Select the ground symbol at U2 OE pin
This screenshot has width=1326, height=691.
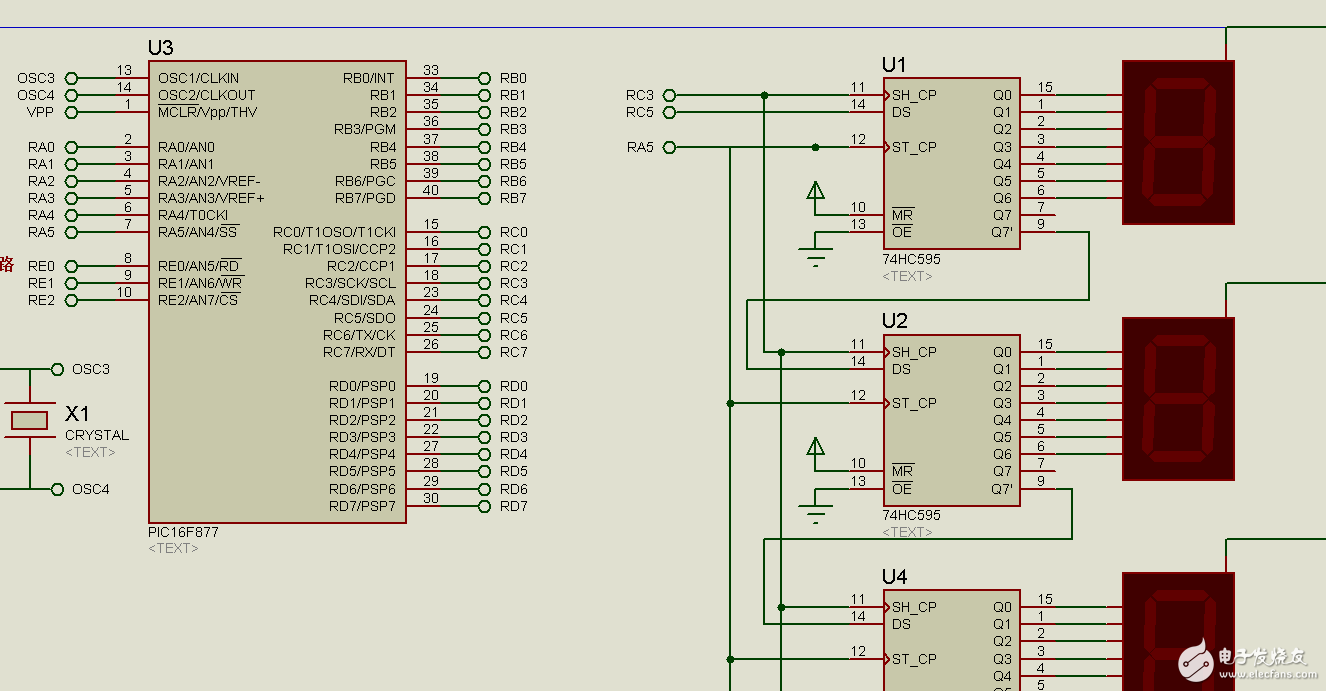[x=817, y=515]
